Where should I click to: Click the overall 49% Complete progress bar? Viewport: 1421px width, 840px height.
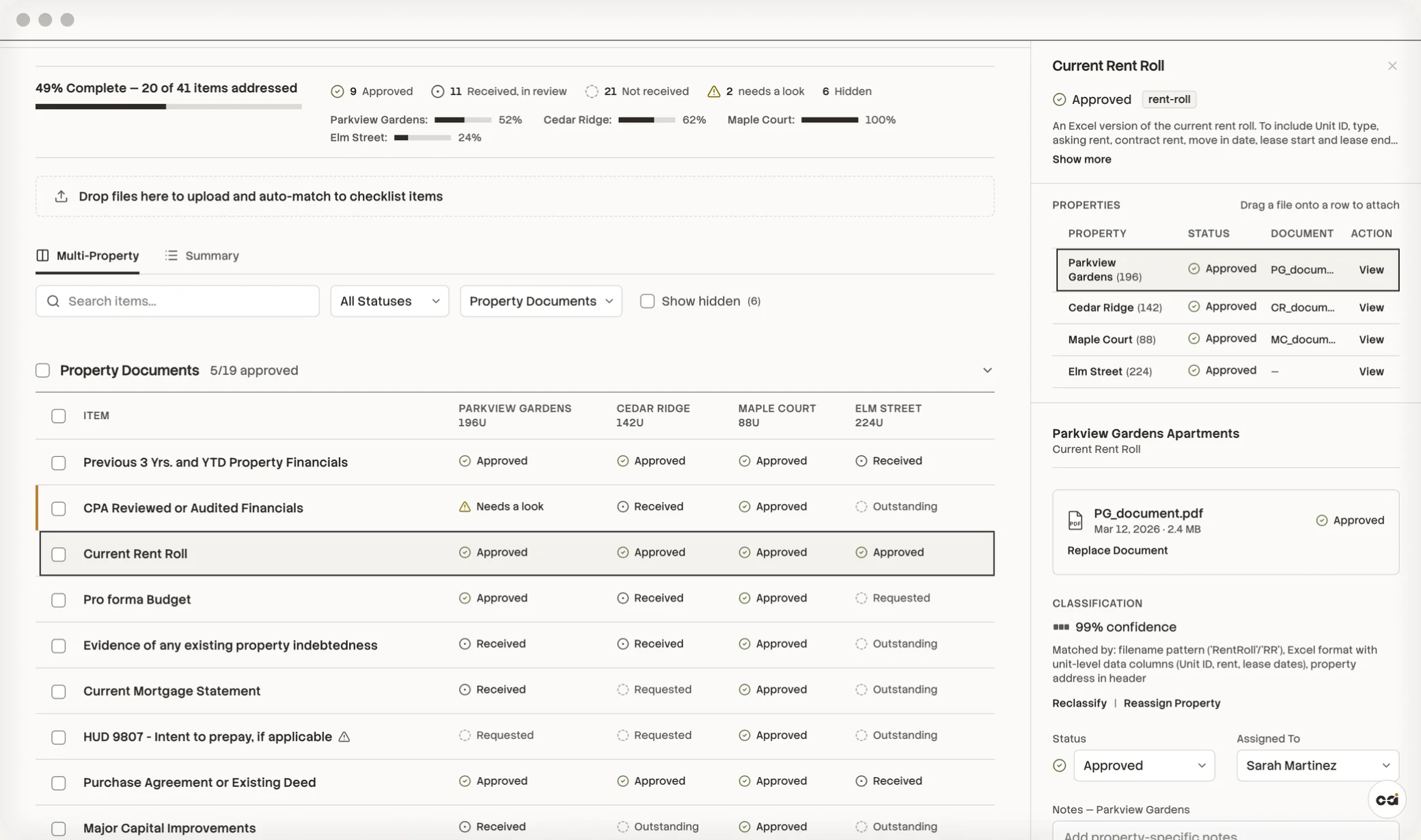tap(169, 107)
